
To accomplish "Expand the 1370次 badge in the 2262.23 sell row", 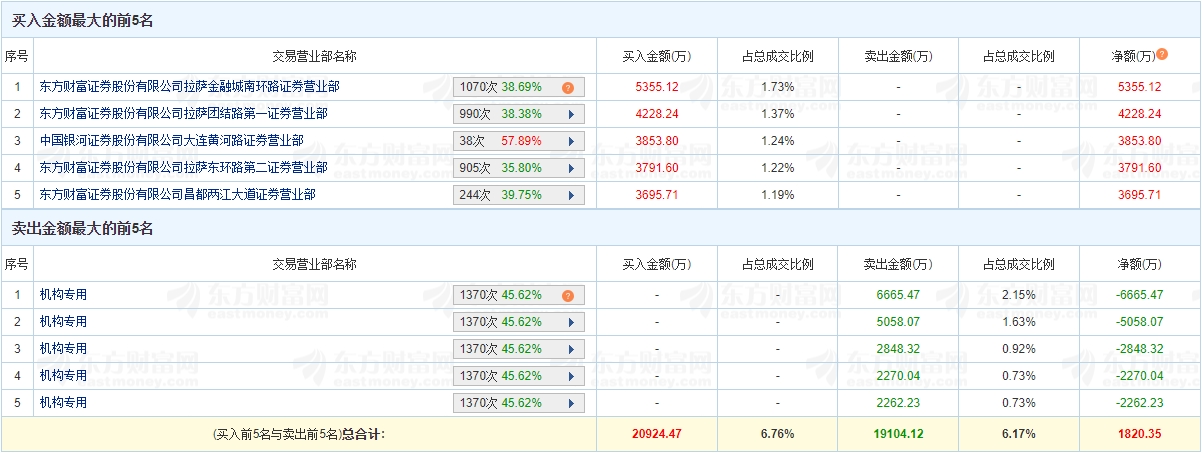I will (x=571, y=404).
